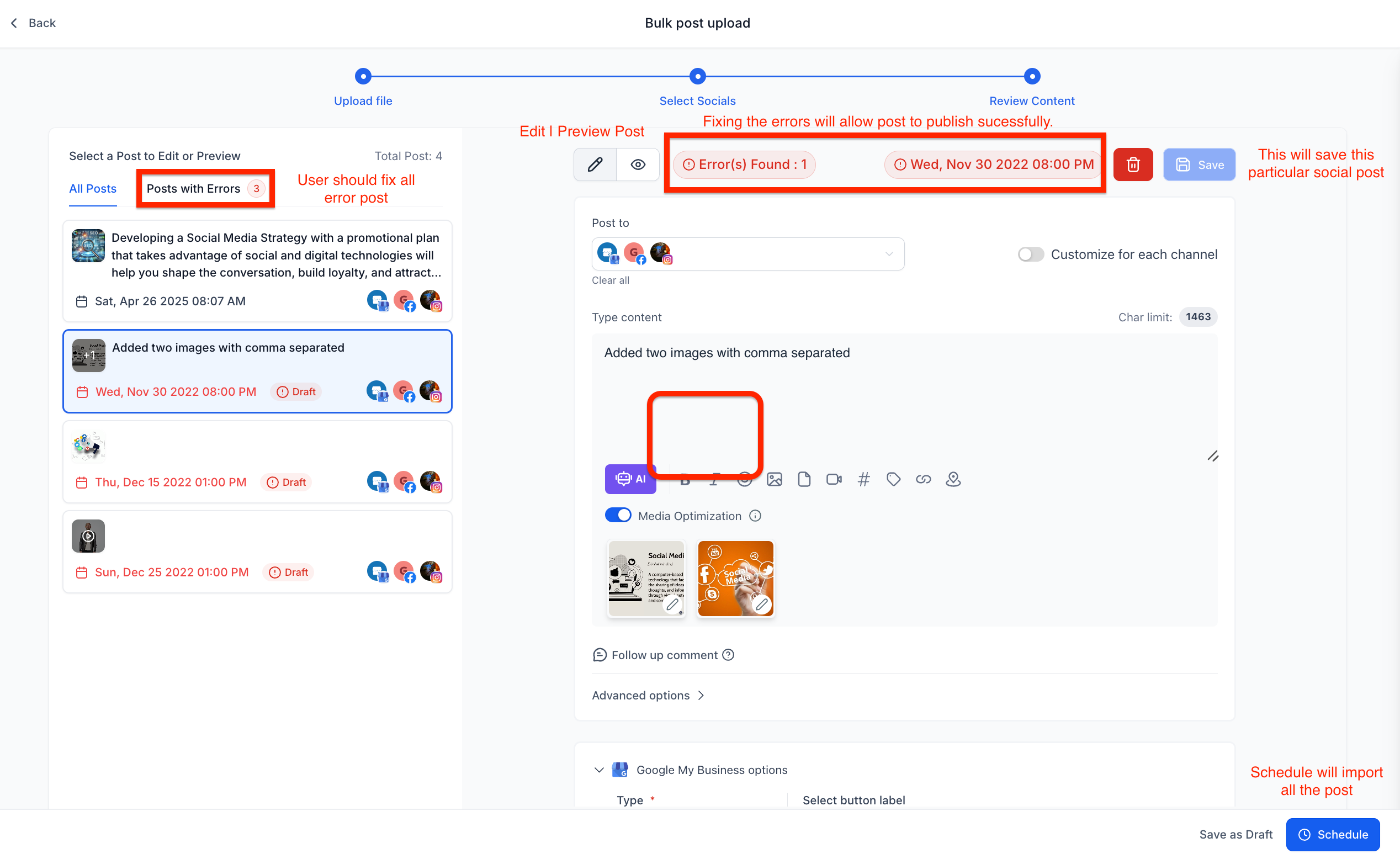Insert a hashtag with the # icon
1400x859 pixels.
[x=863, y=480]
